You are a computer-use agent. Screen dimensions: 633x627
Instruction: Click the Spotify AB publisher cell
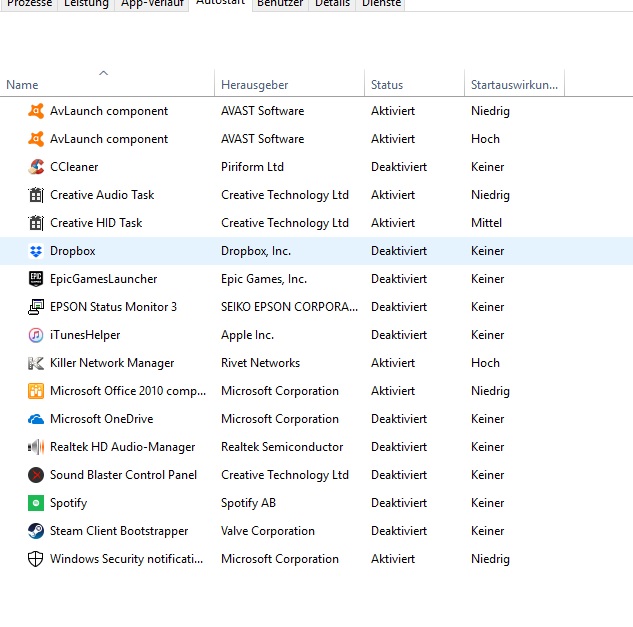(x=248, y=503)
